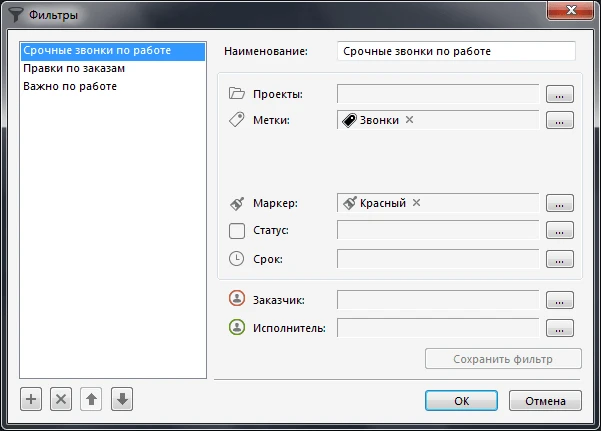Click the delete filter X icon

[61, 399]
